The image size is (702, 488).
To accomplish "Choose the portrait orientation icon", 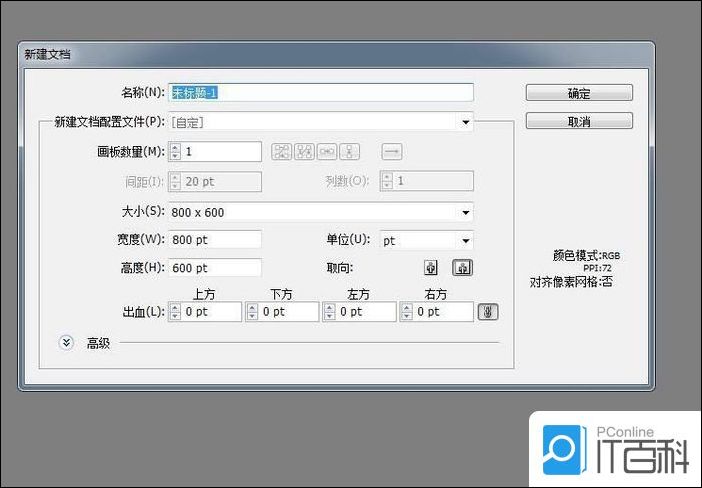I will (x=431, y=268).
